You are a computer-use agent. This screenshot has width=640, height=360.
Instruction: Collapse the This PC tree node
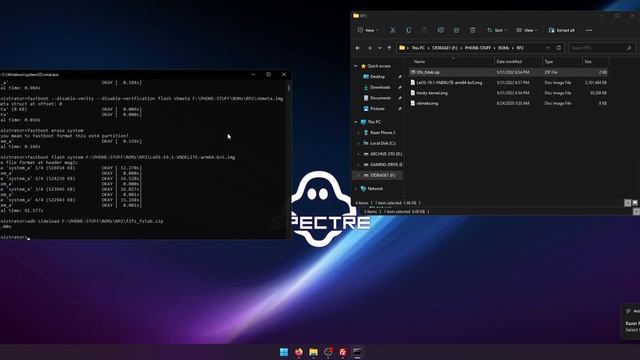[356, 122]
